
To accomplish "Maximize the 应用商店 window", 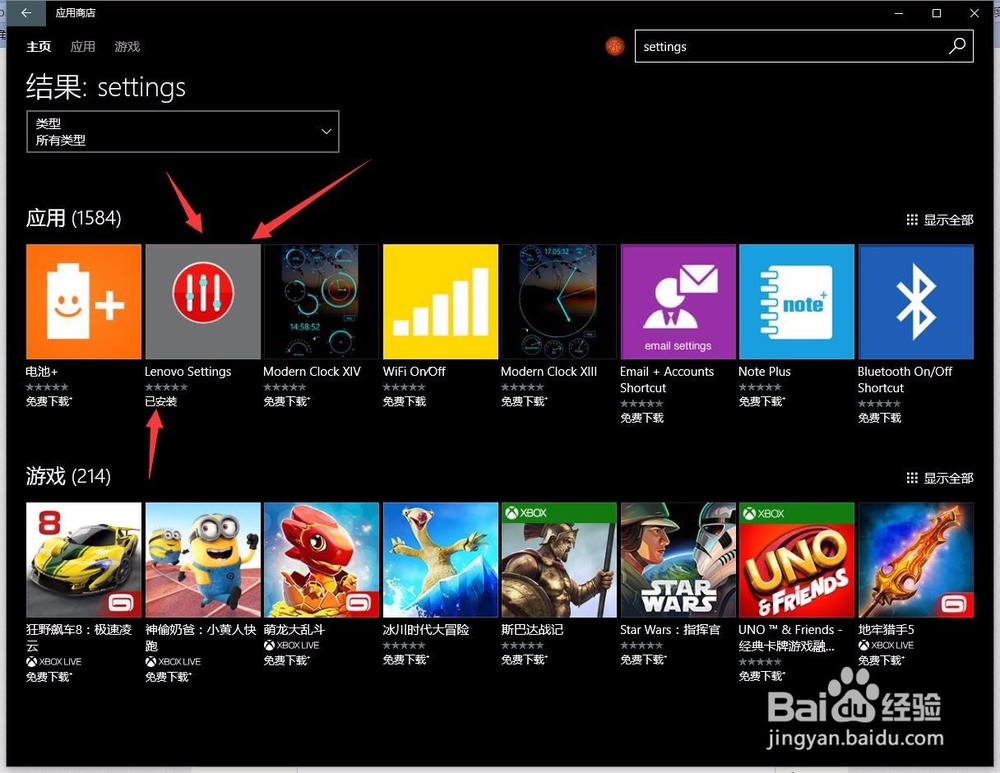I will point(936,13).
